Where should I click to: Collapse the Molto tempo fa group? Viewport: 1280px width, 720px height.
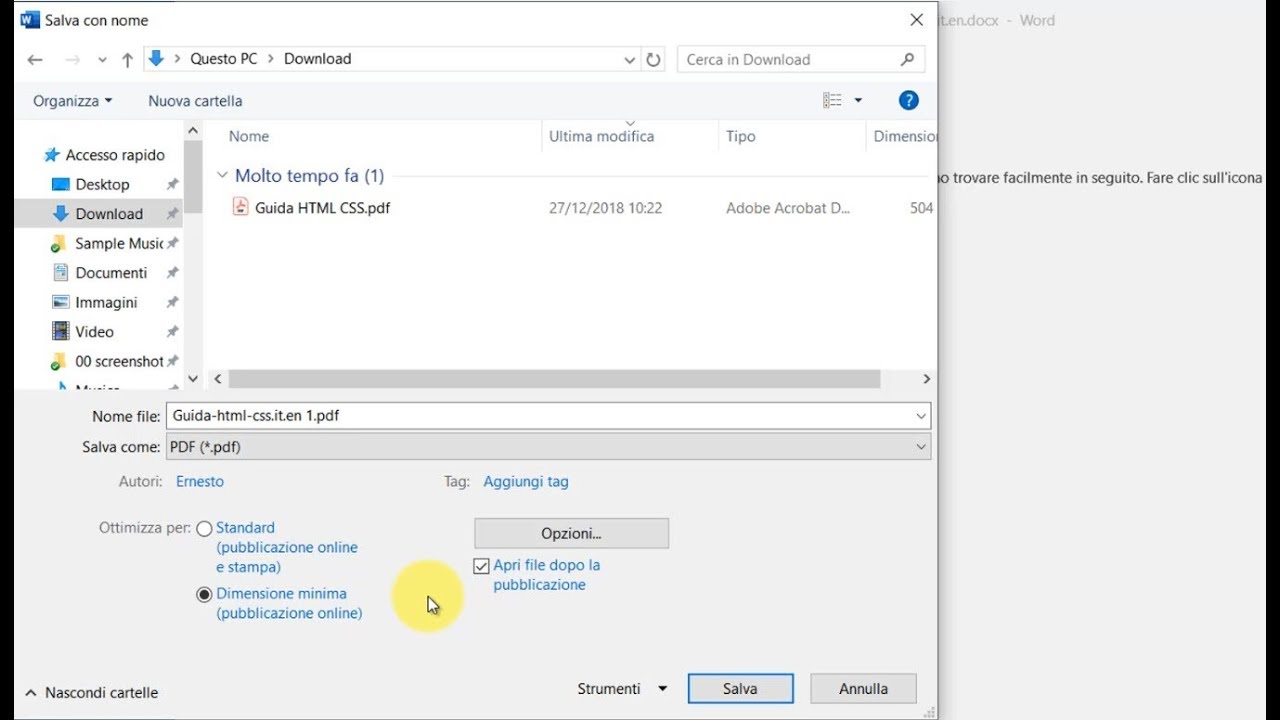pyautogui.click(x=222, y=176)
